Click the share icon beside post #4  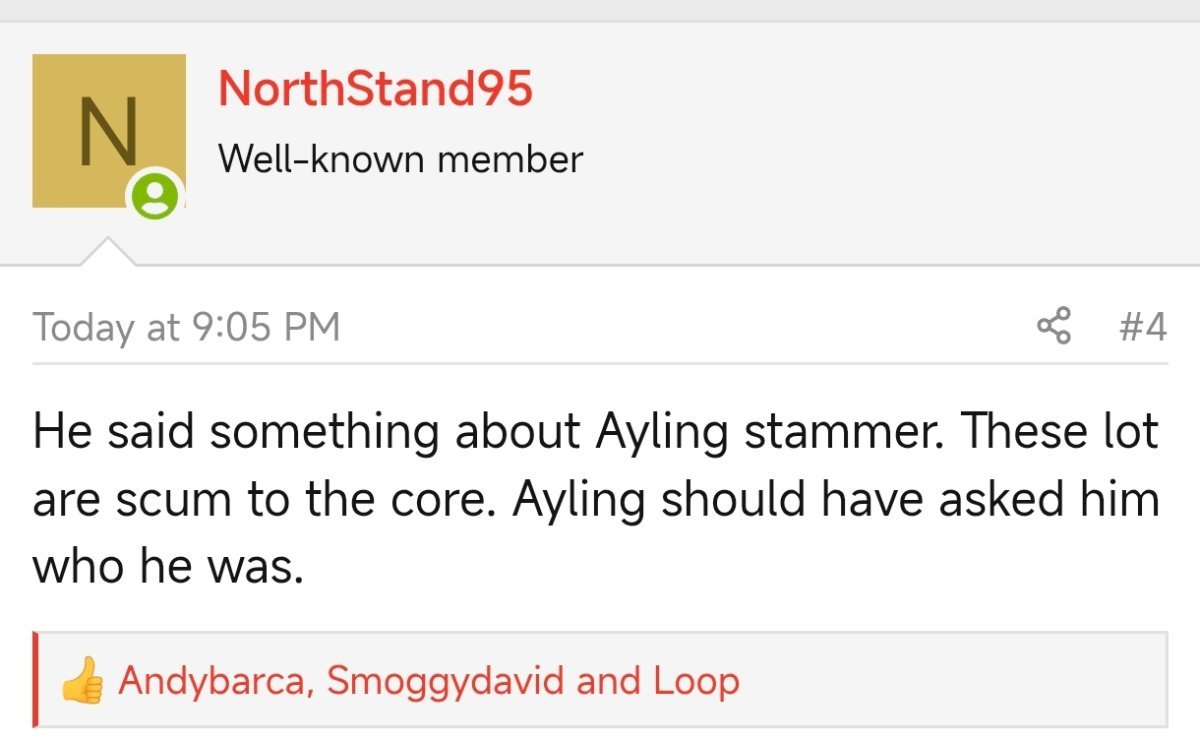[1053, 327]
